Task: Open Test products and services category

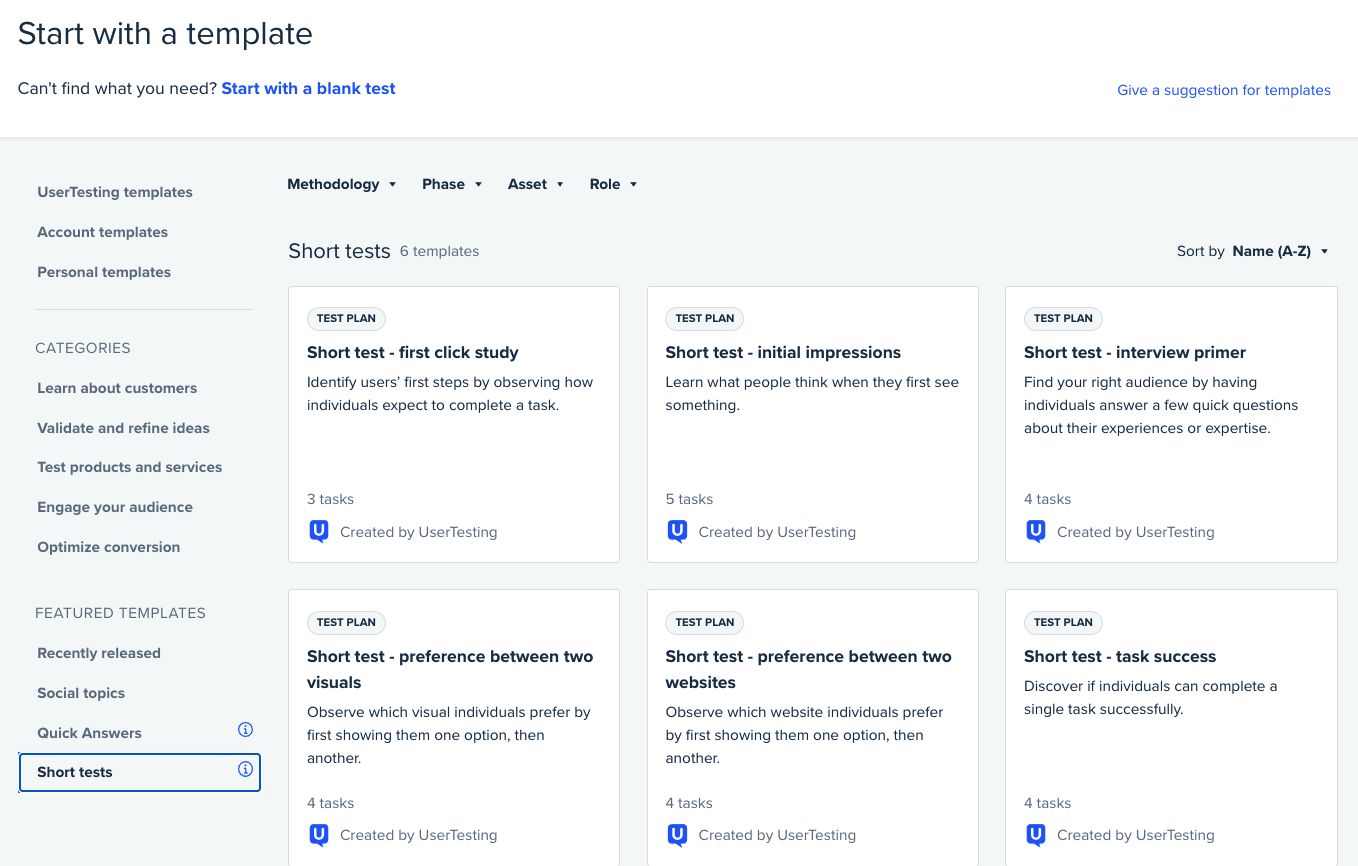Action: (x=130, y=467)
